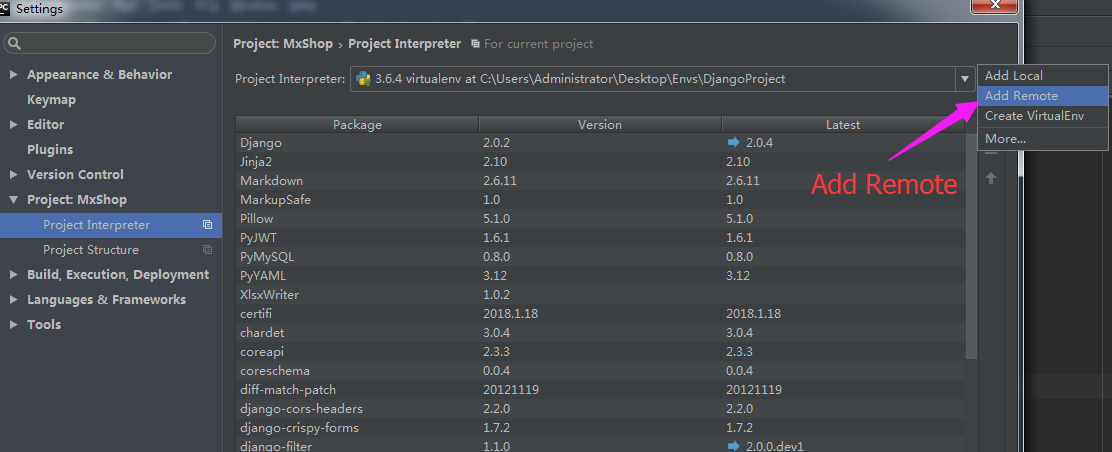
Task: Click diff-match-patch version 20121119
Action: pos(511,390)
